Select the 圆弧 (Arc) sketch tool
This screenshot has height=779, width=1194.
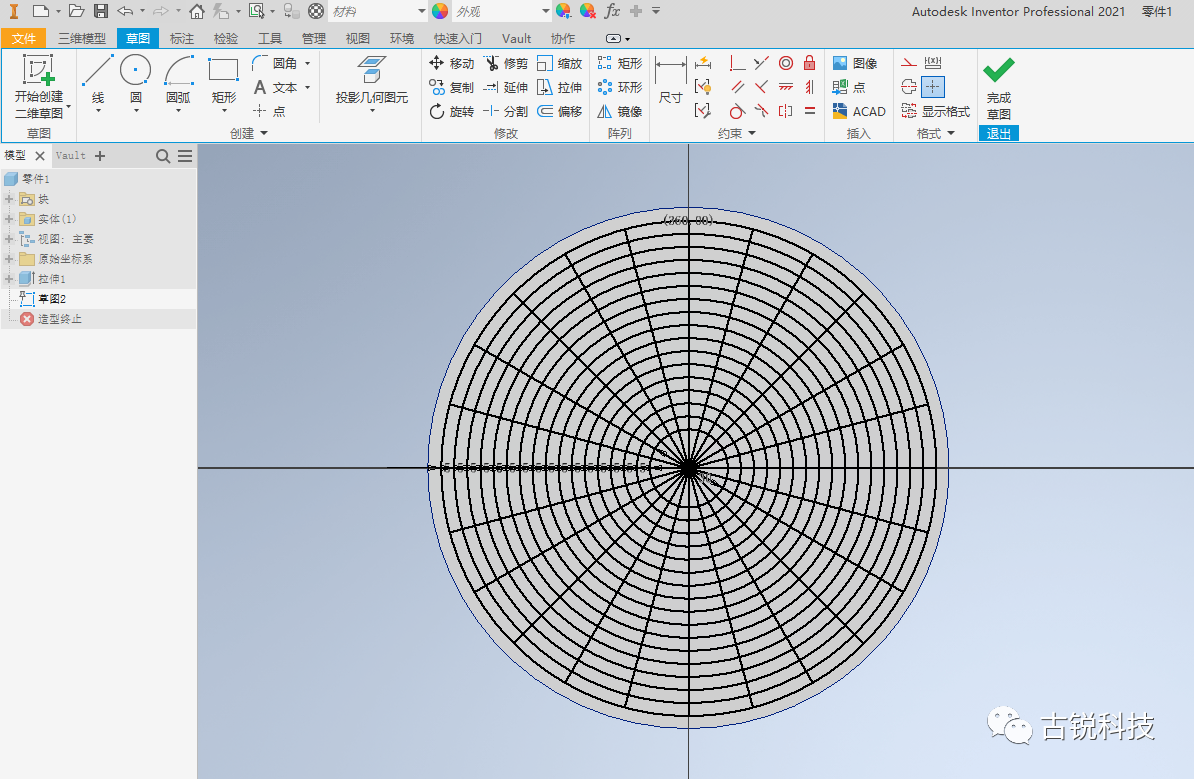(x=178, y=80)
